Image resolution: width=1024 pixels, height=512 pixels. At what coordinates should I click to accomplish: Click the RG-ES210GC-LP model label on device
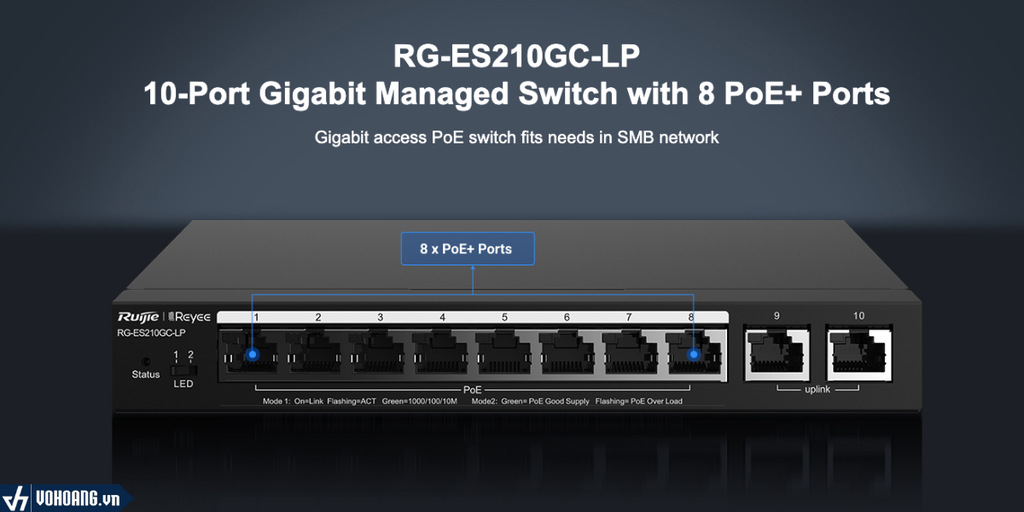point(152,334)
